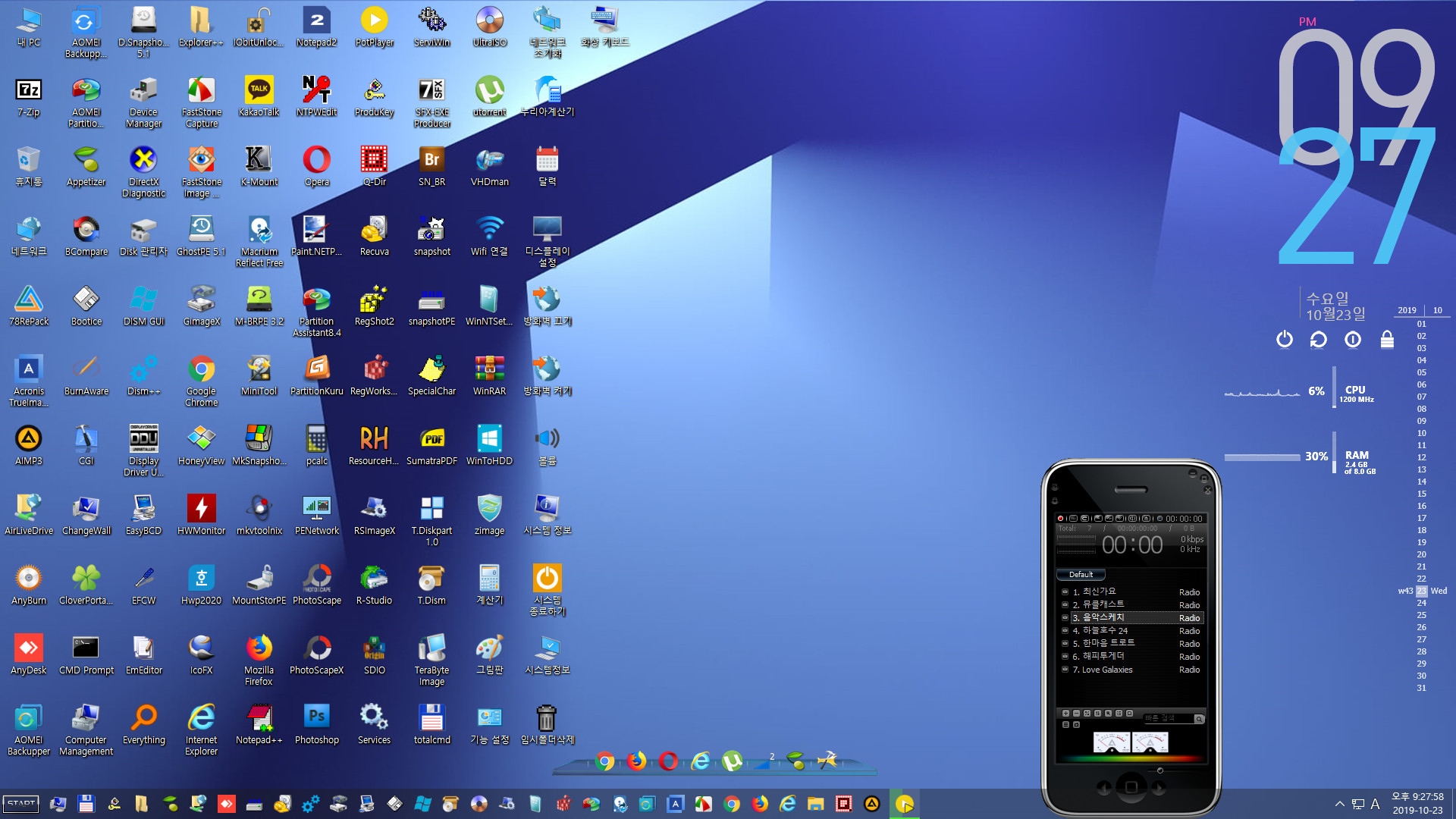Open the Bootice desktop icon
The width and height of the screenshot is (1456, 819).
(86, 306)
